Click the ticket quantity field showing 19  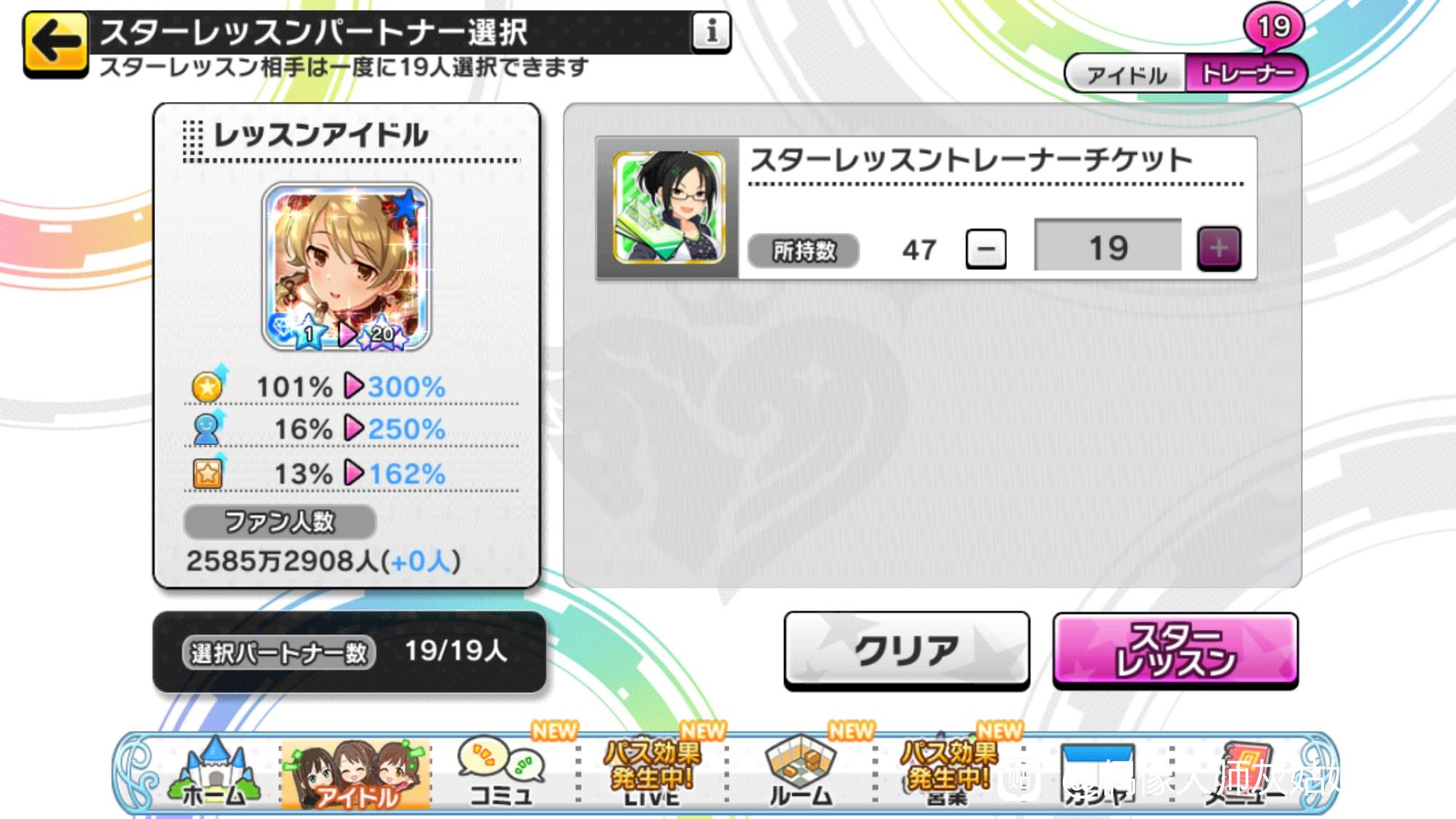(x=1108, y=246)
